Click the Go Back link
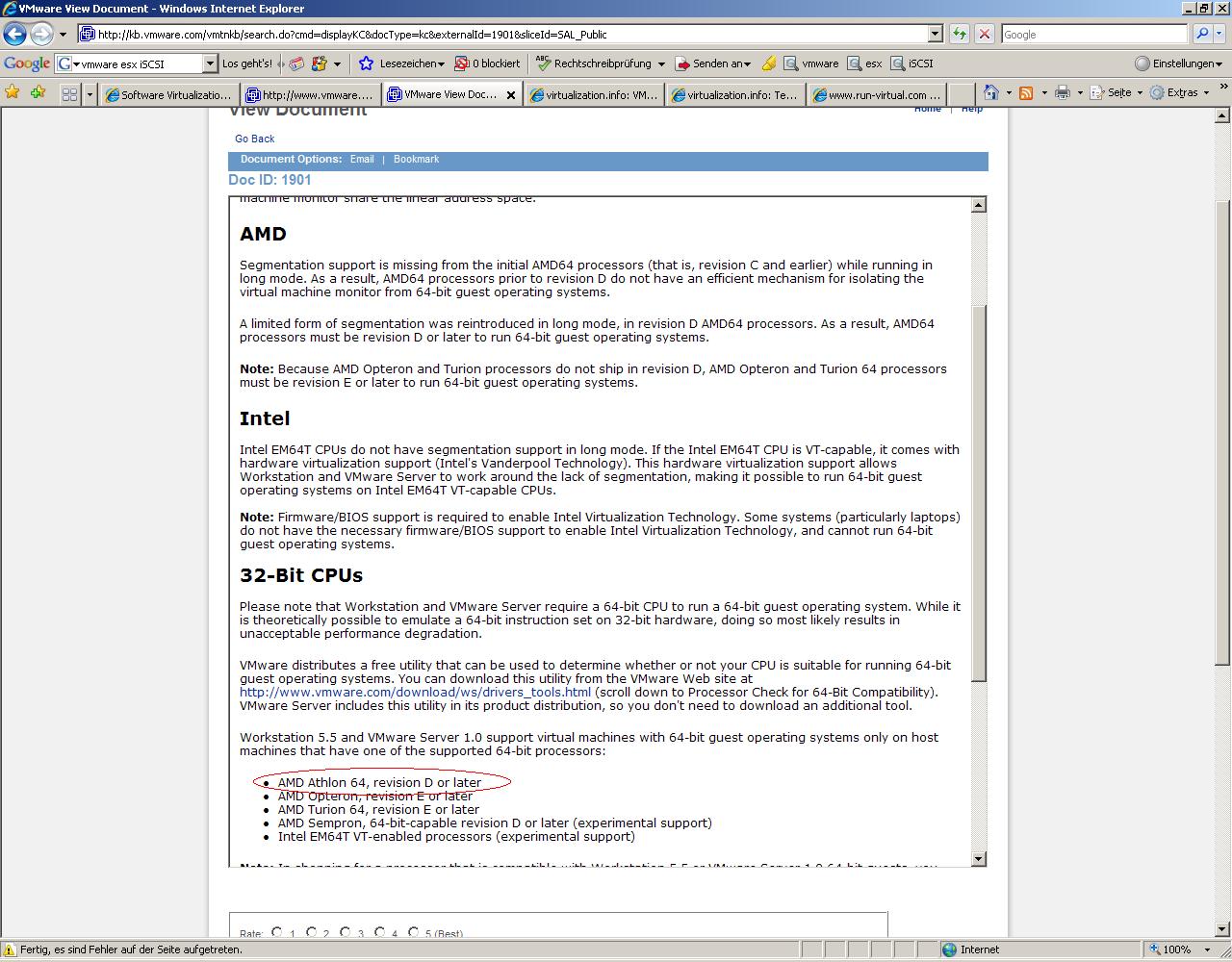 [254, 139]
